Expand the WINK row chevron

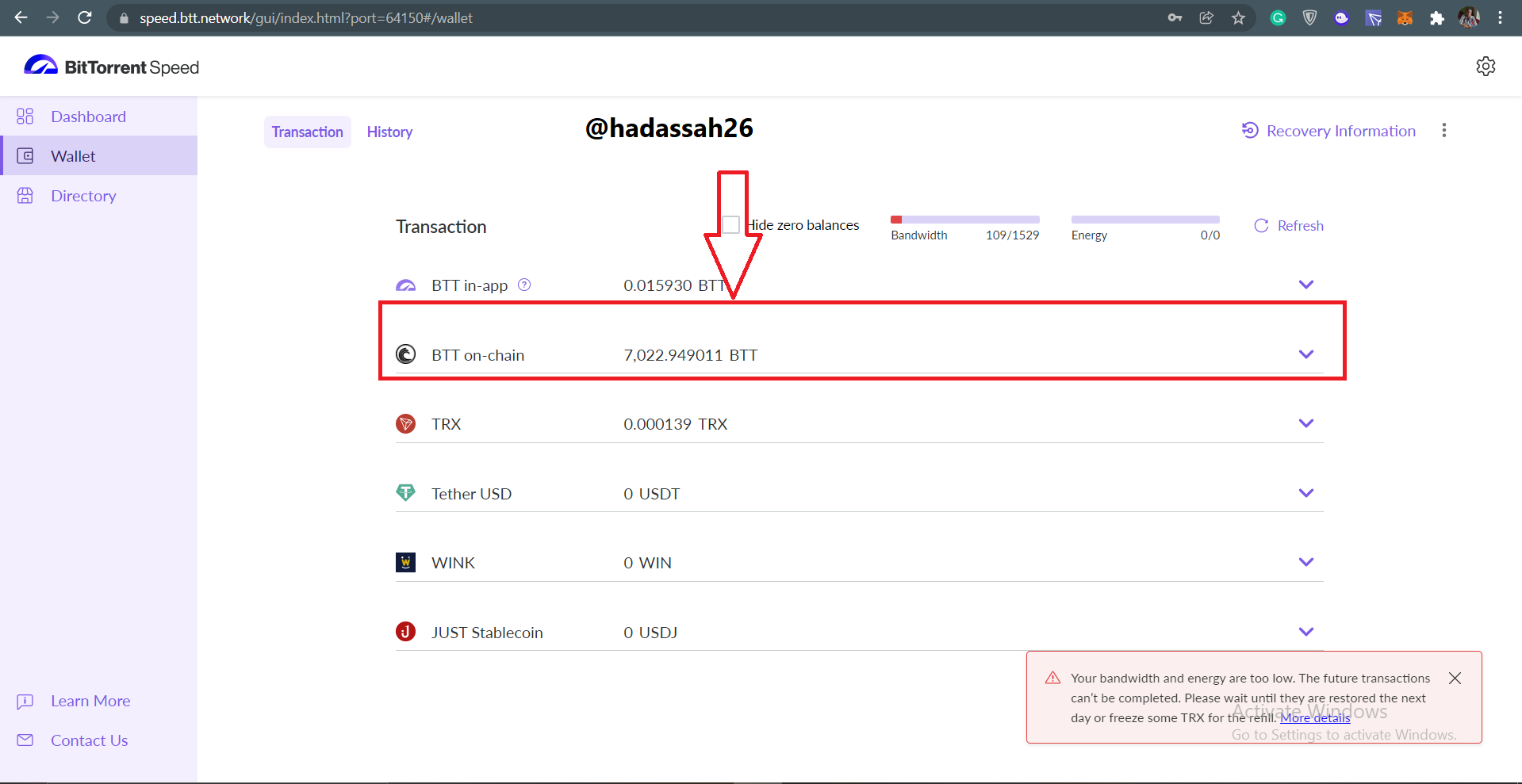tap(1306, 562)
